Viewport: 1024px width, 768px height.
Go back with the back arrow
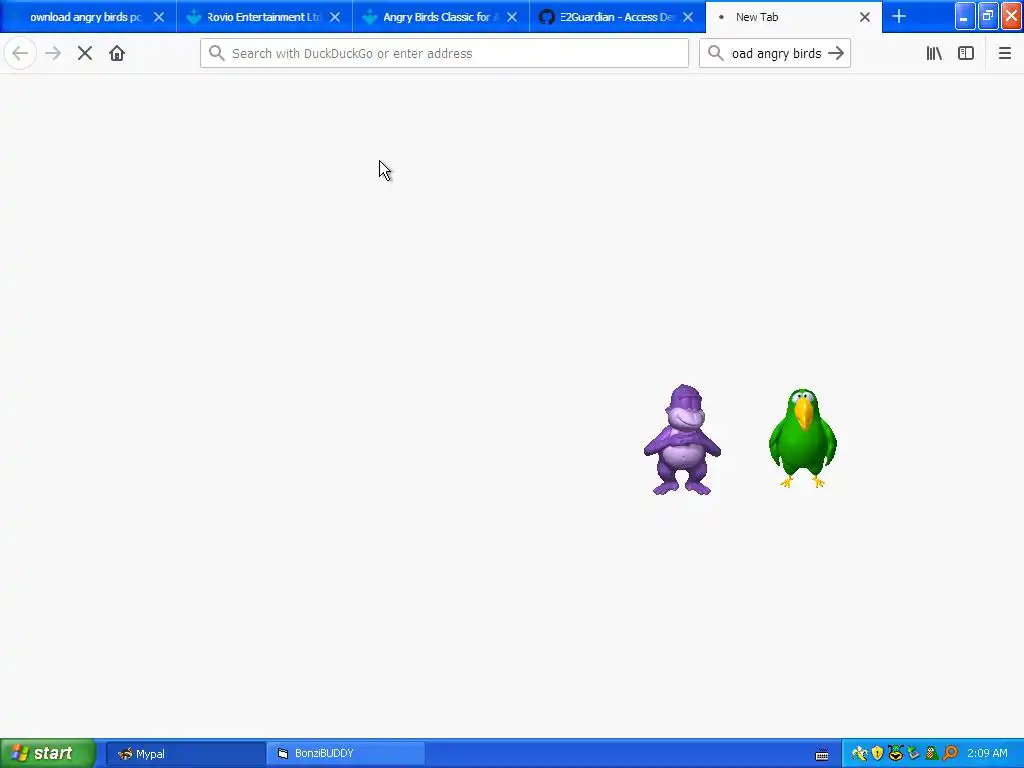pyautogui.click(x=20, y=53)
